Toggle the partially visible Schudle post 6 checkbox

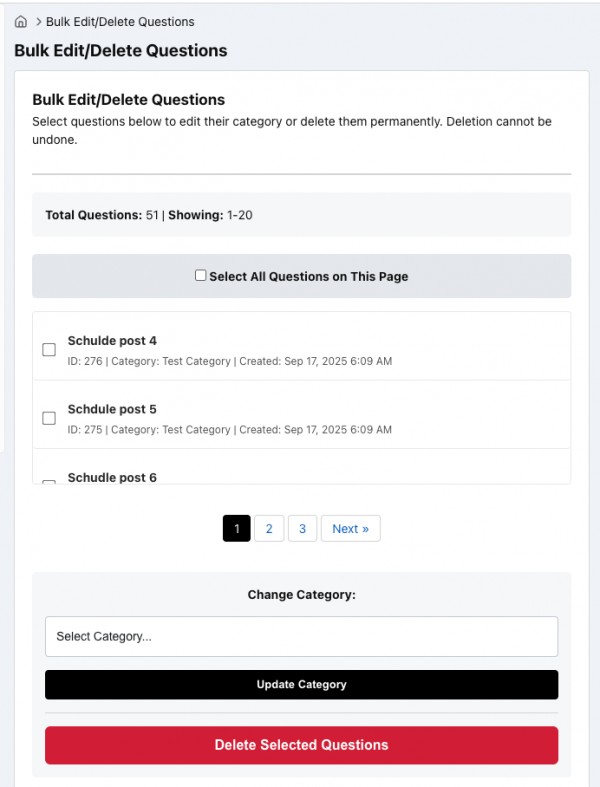(x=49, y=481)
